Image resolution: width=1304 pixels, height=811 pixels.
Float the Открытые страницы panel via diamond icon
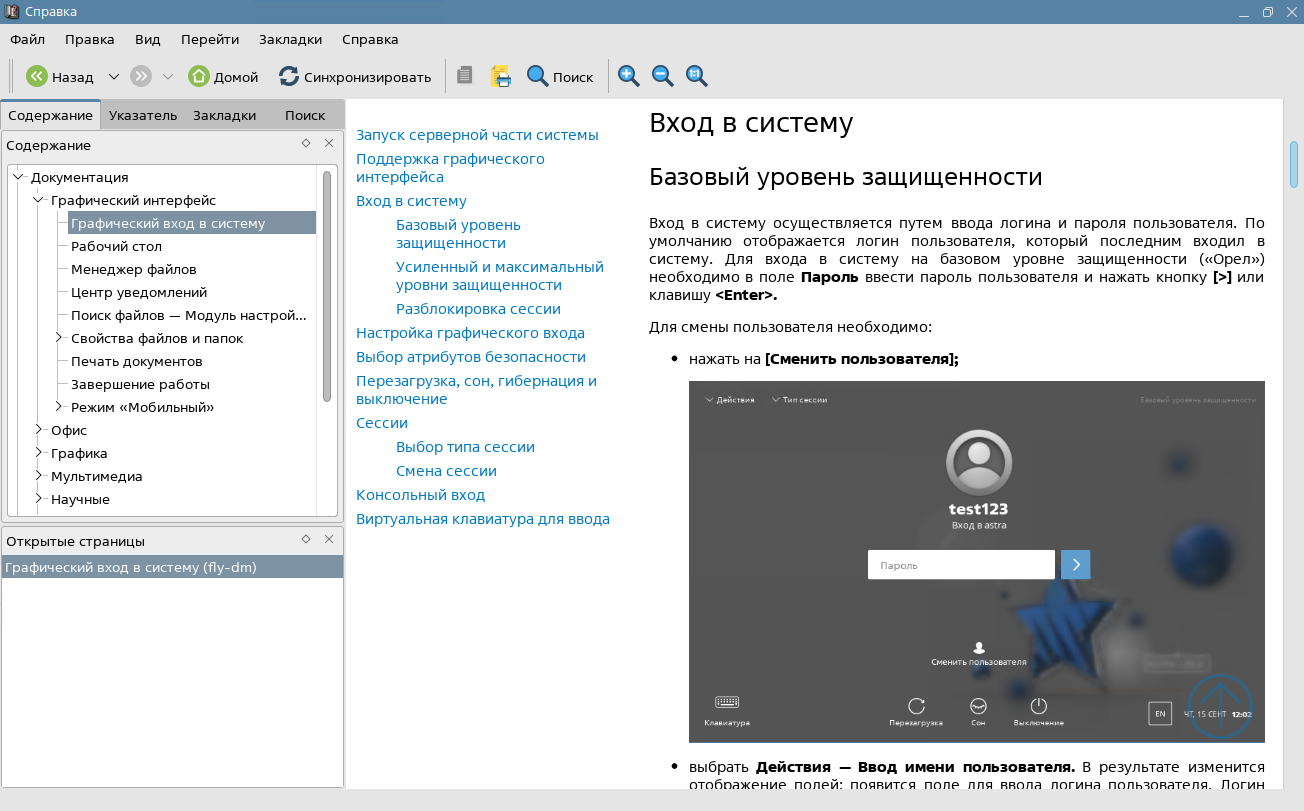click(306, 540)
